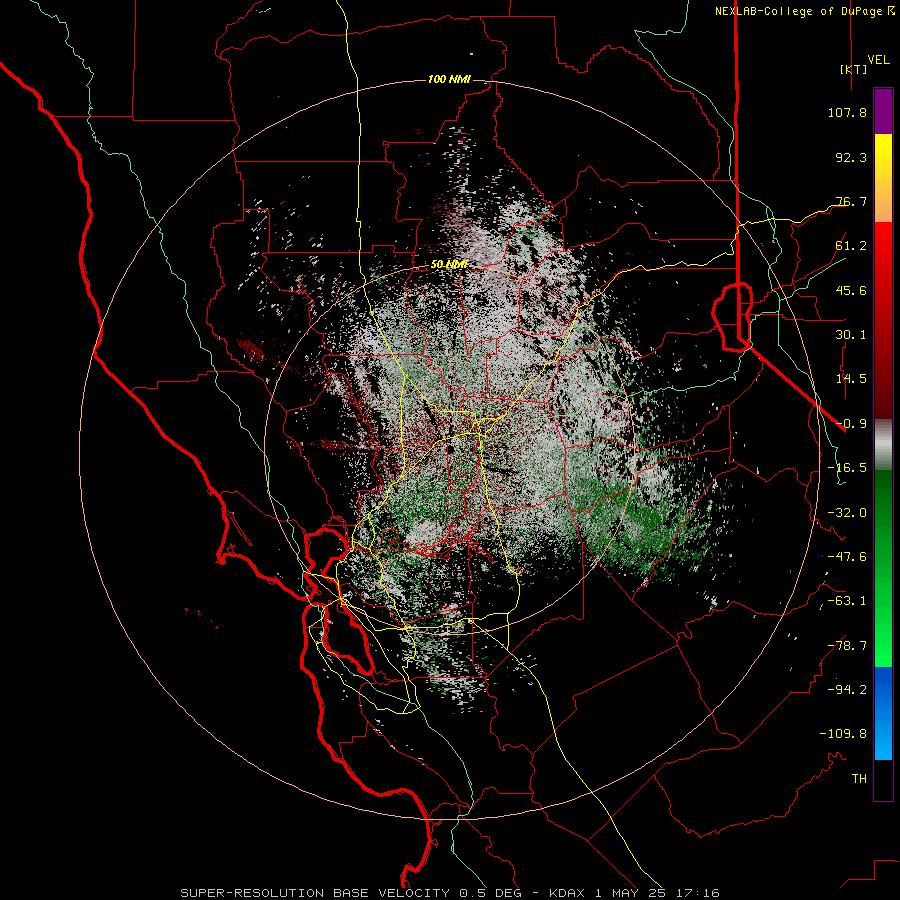Click the 17:16 timestamp in the caption
The image size is (900, 900).
(699, 893)
